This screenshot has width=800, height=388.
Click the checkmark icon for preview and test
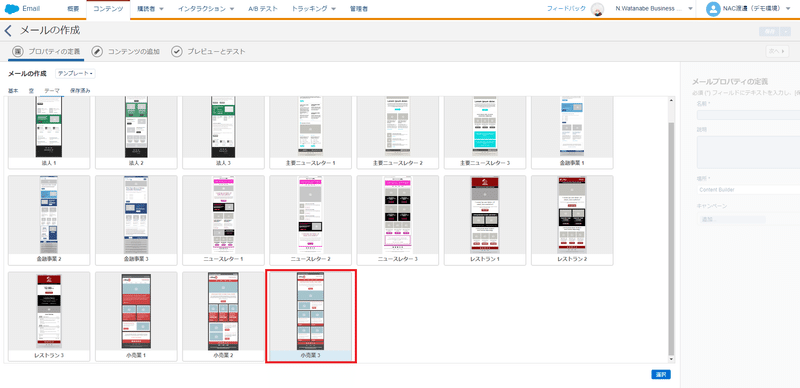(177, 52)
